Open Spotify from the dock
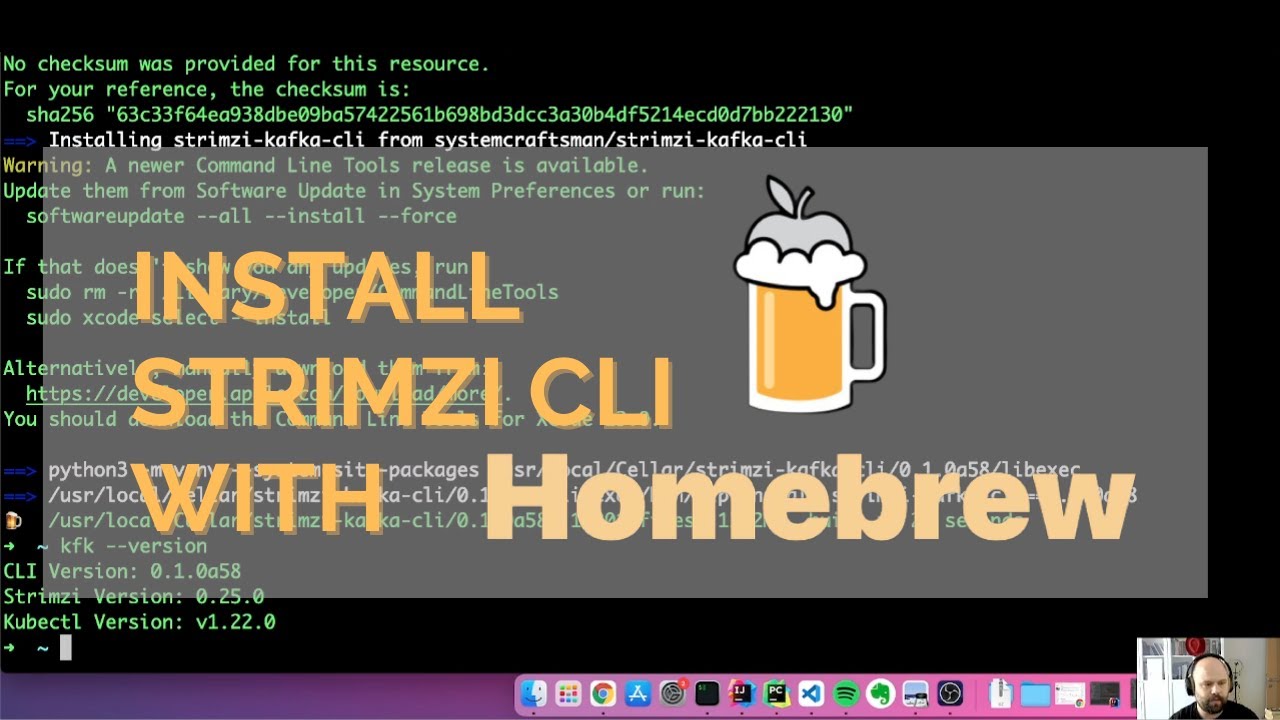Image resolution: width=1280 pixels, height=720 pixels. pyautogui.click(x=846, y=693)
